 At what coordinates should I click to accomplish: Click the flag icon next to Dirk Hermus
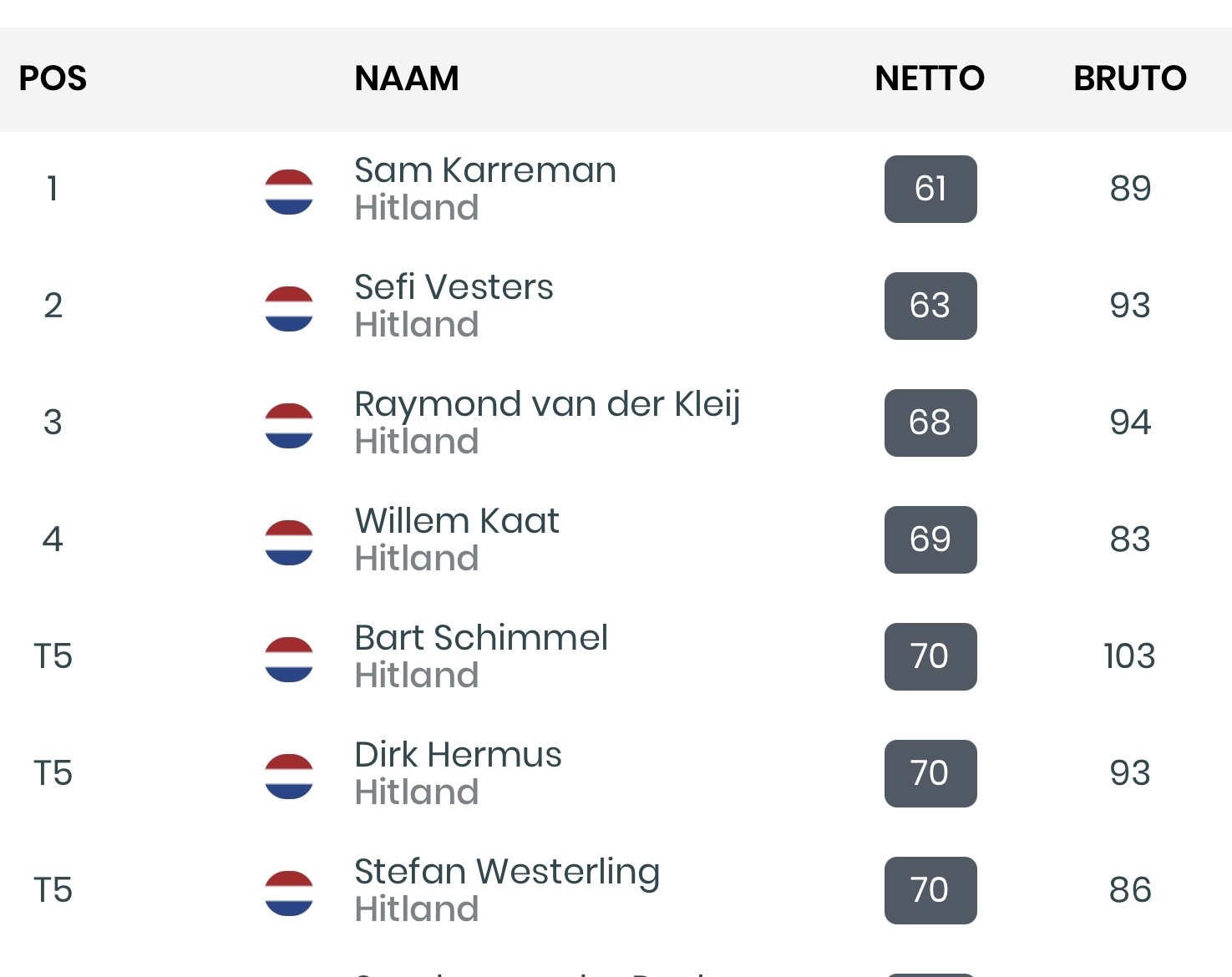click(289, 777)
